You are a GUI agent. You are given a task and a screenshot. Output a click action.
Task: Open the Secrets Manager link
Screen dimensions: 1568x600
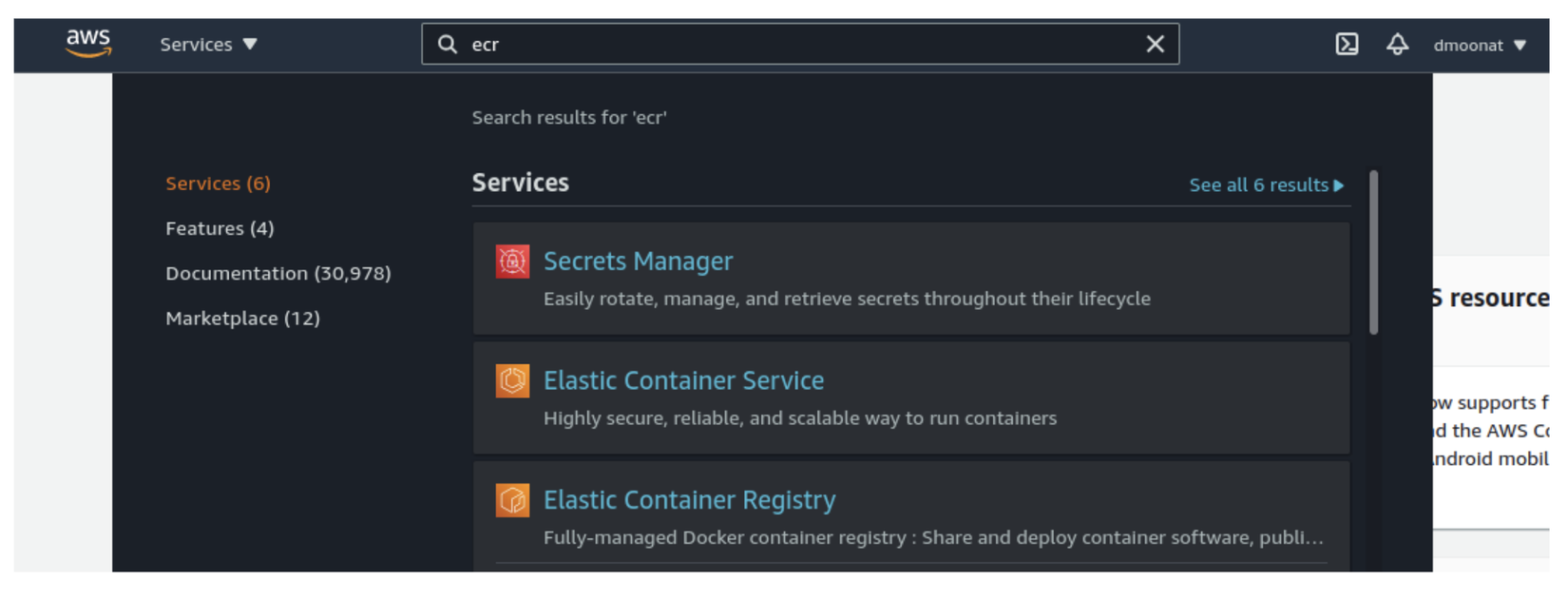pos(638,261)
